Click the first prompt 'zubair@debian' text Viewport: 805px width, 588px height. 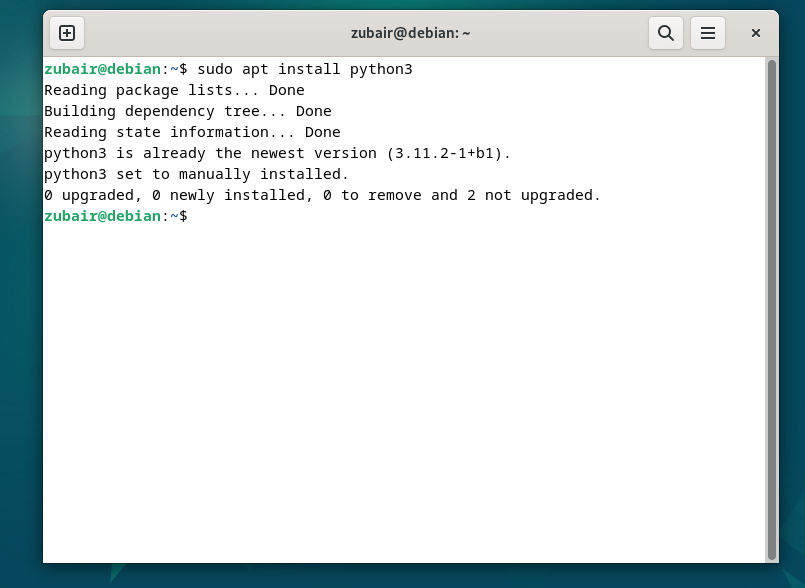pos(102,69)
